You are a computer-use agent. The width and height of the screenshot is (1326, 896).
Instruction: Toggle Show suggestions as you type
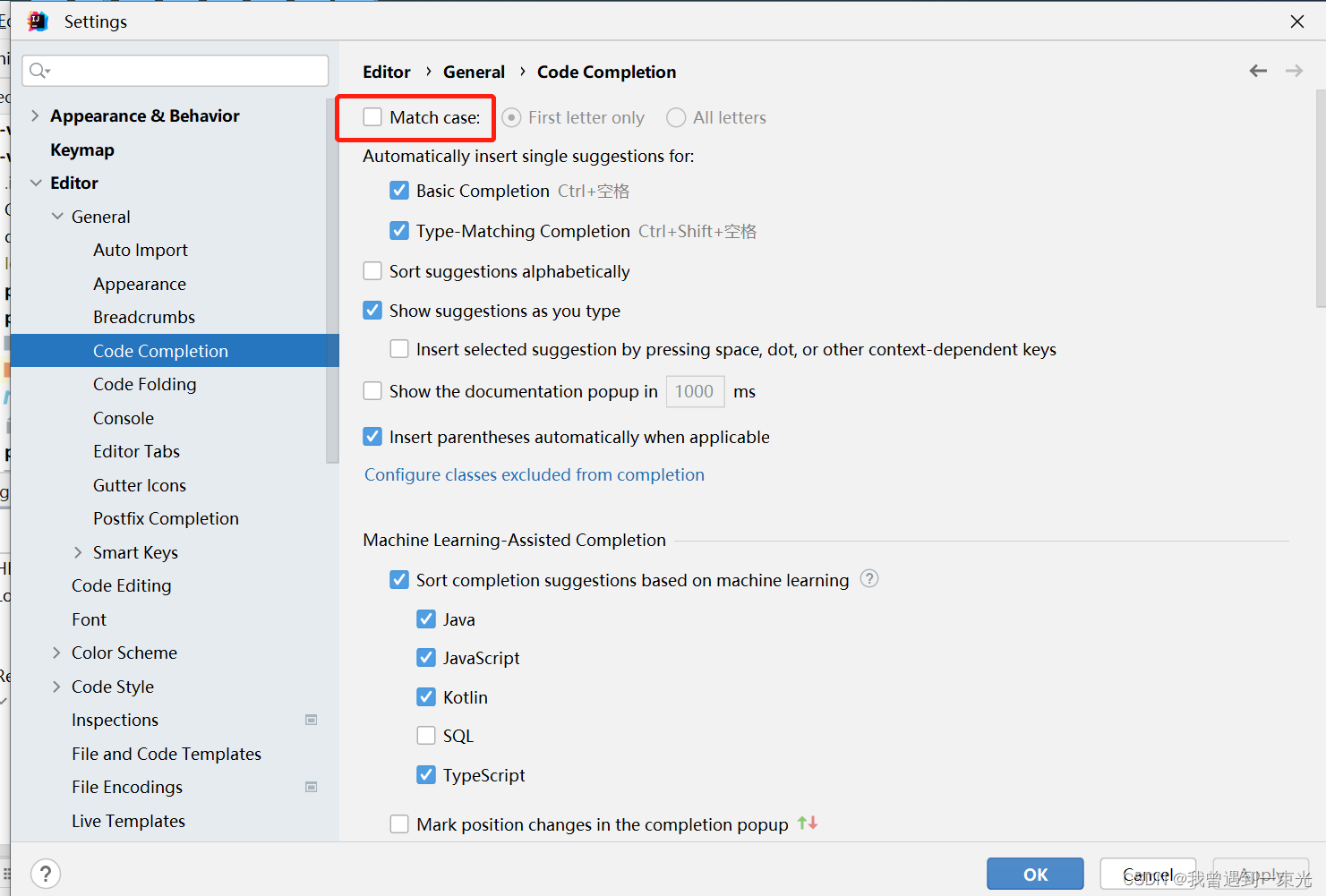[372, 311]
